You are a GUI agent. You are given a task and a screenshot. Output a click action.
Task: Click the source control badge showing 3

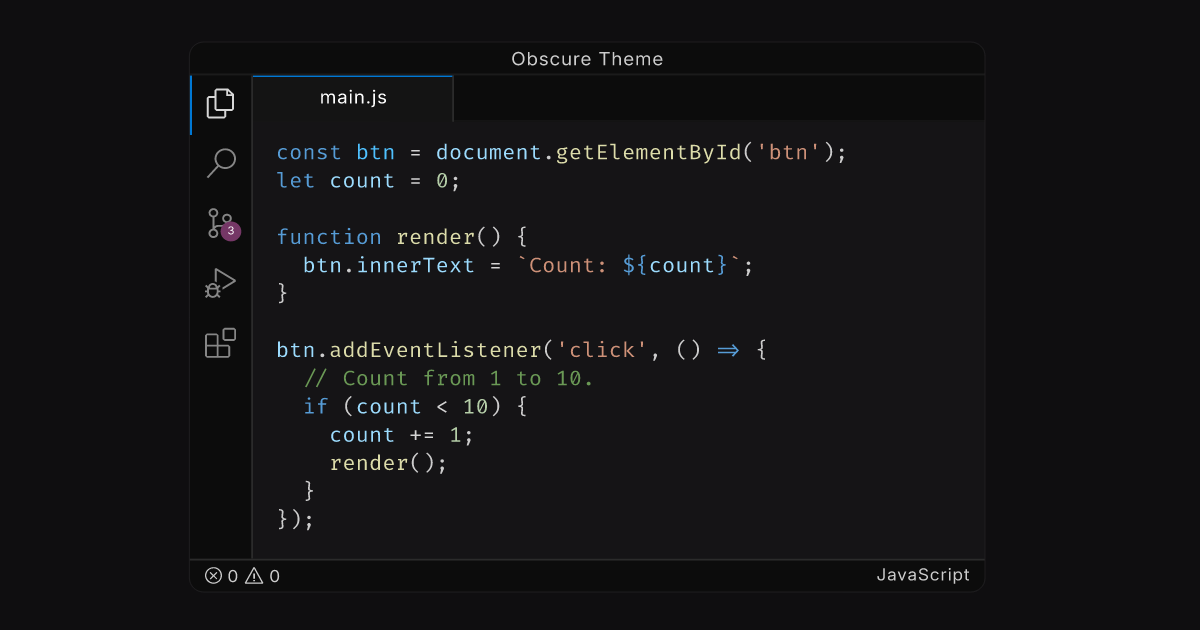pos(231,231)
